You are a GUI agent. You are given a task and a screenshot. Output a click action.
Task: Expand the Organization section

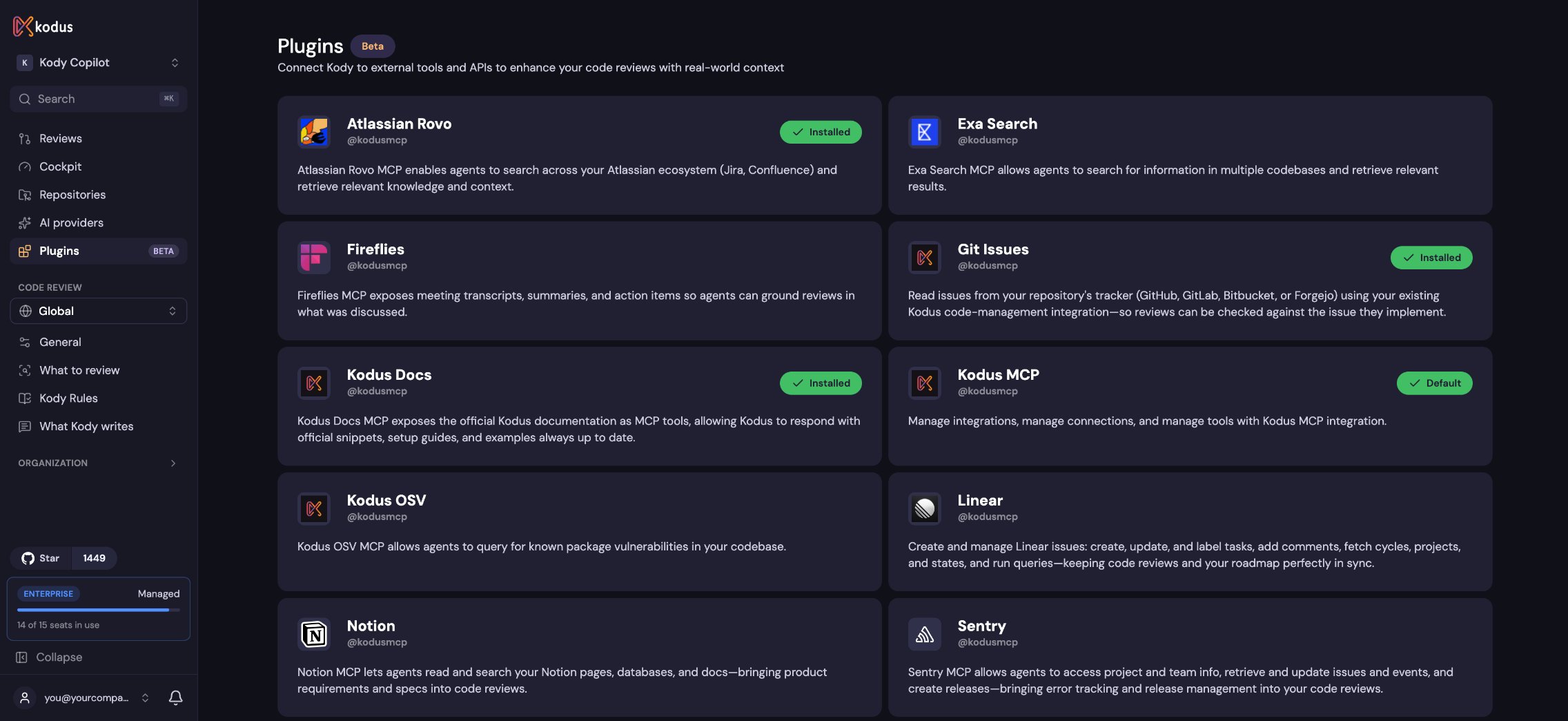pos(99,463)
